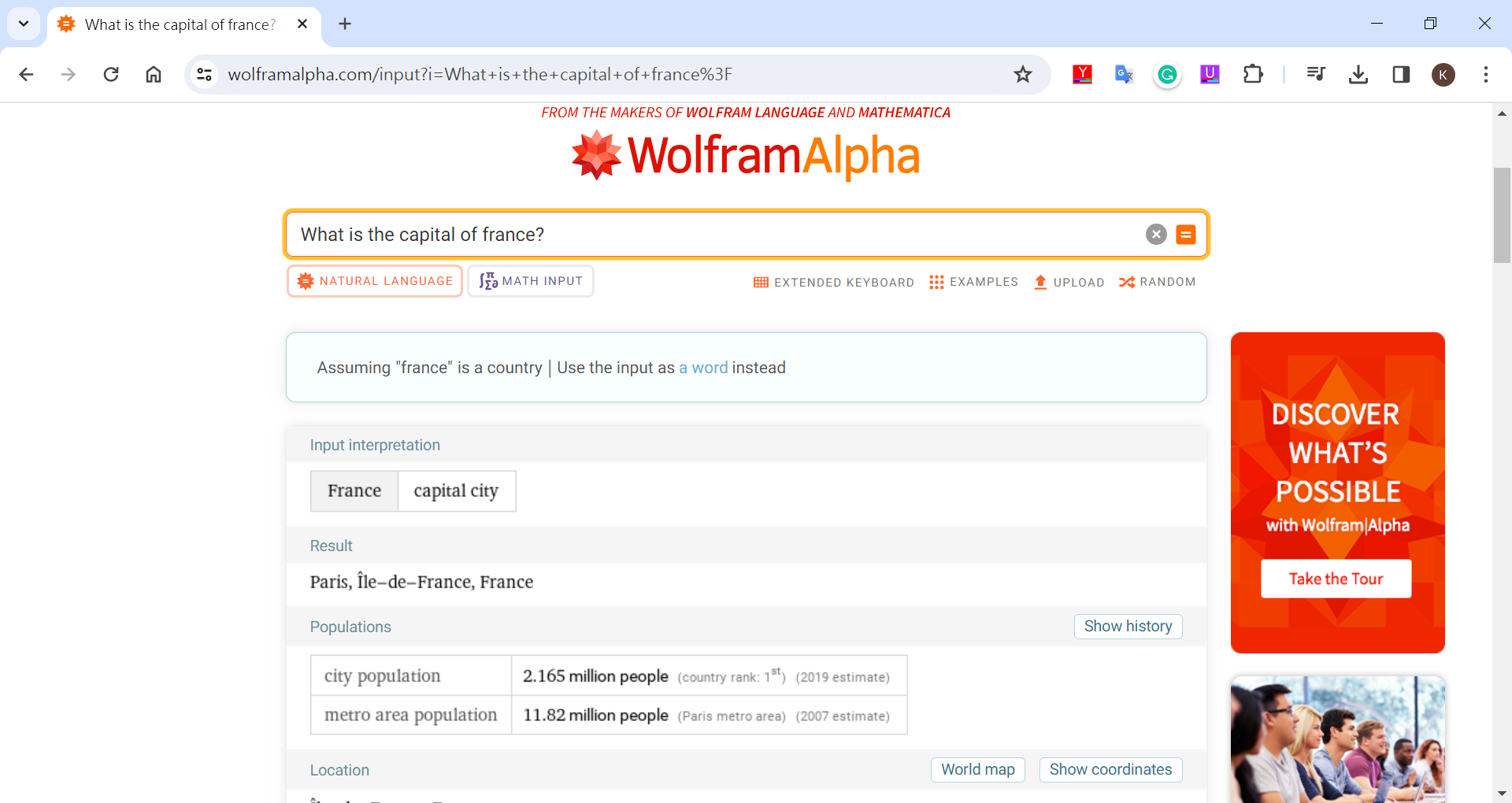Clear the query with the X icon
Screen dimensions: 1512x803
point(1155,235)
